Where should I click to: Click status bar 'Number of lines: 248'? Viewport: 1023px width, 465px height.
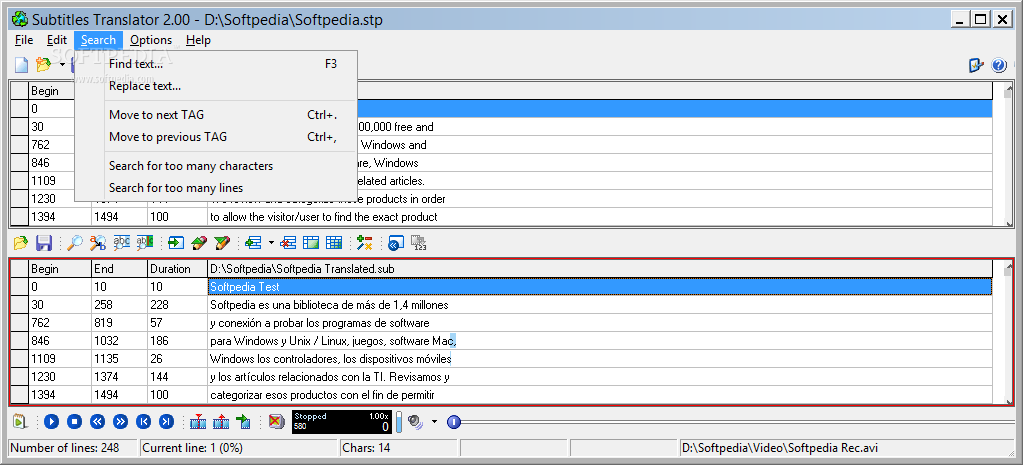click(x=73, y=448)
